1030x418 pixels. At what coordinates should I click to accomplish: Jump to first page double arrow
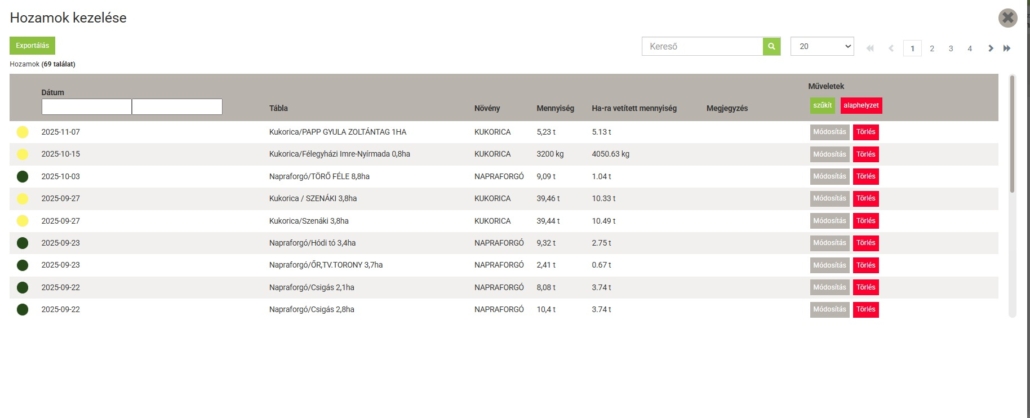[x=870, y=48]
